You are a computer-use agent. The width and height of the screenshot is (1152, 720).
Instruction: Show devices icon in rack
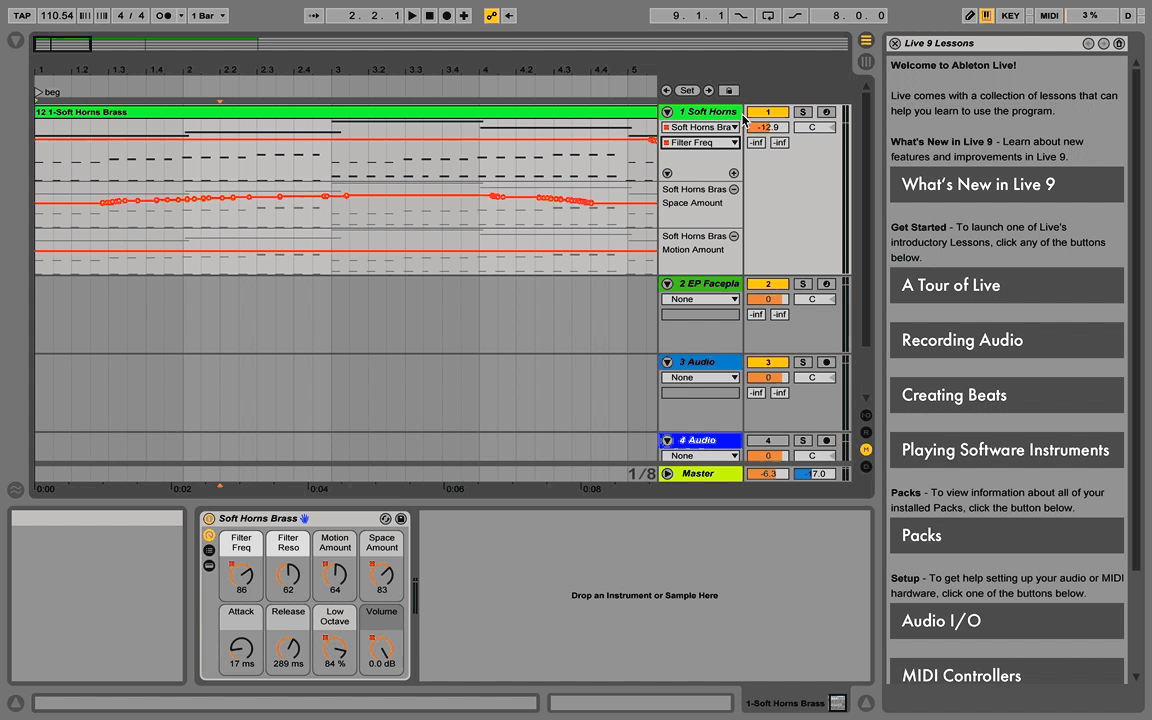(209, 566)
